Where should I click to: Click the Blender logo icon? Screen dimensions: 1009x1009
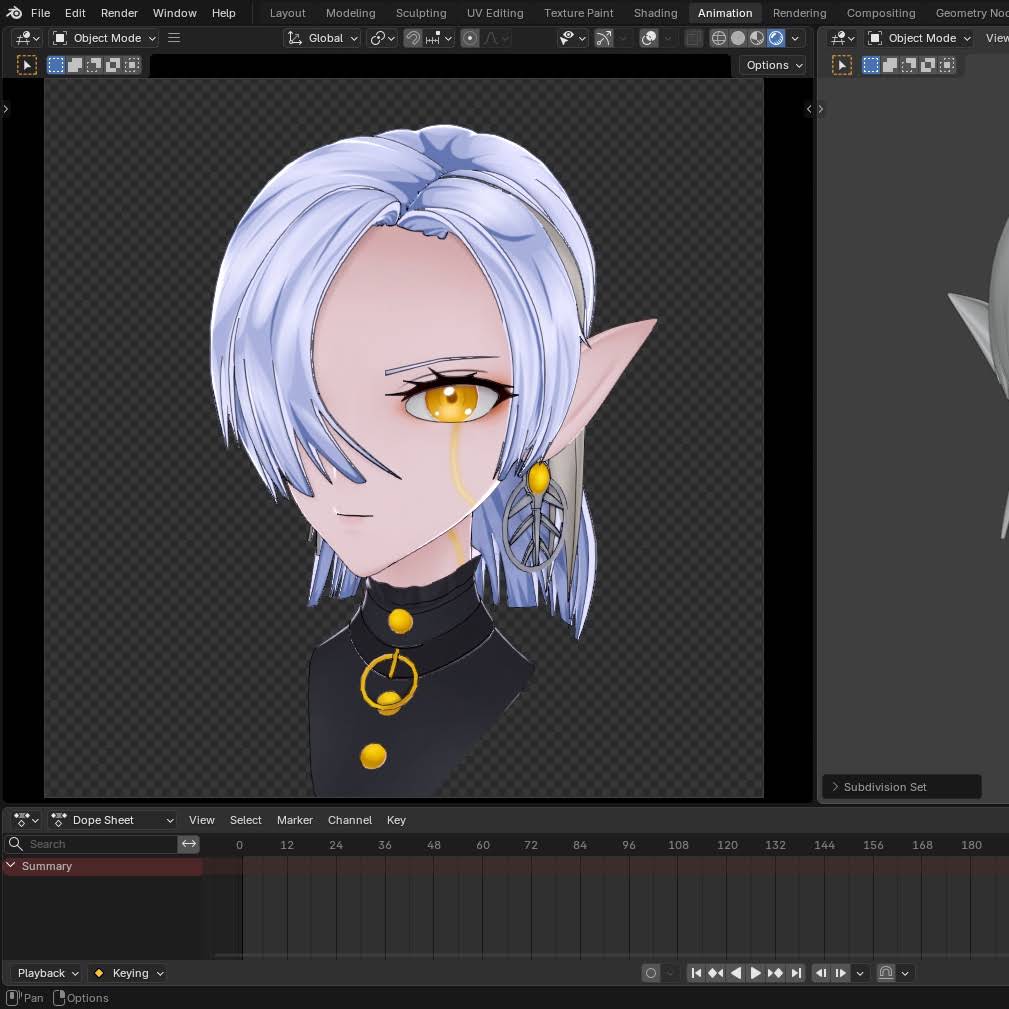[14, 13]
